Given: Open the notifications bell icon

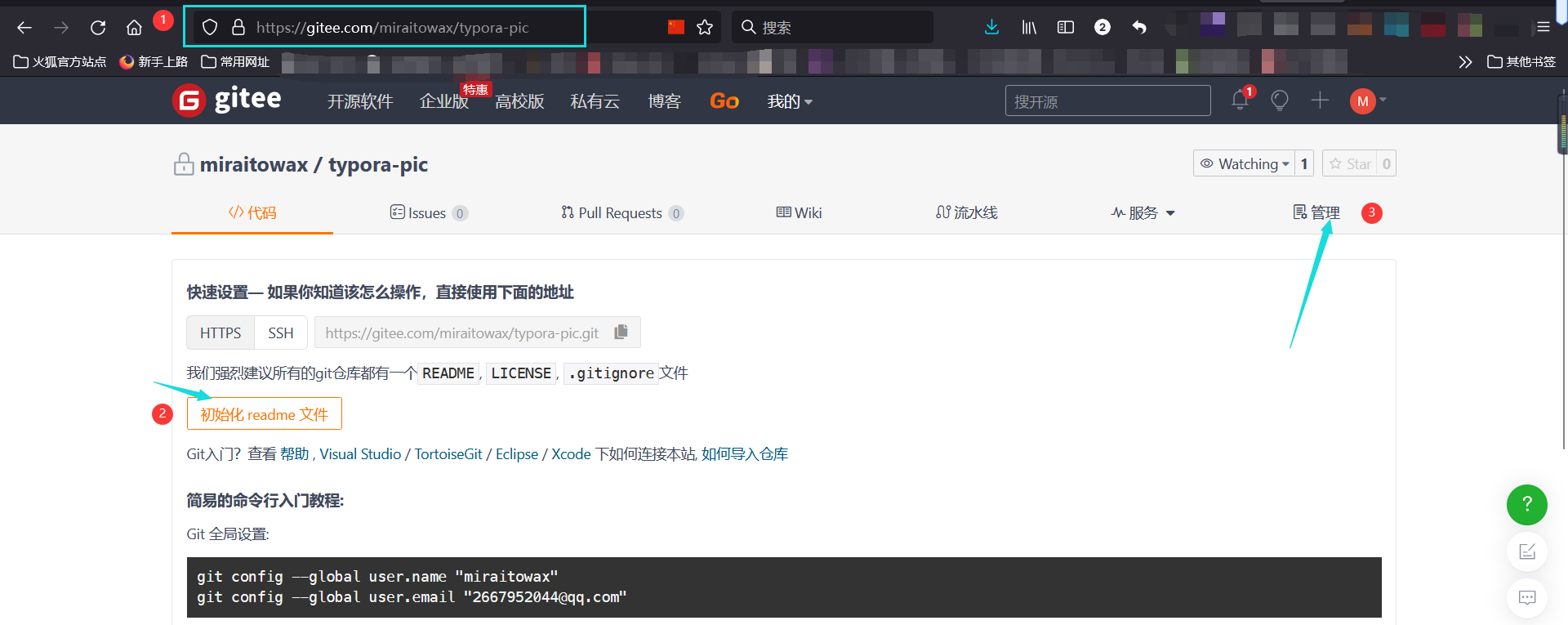Looking at the screenshot, I should pos(1240,100).
